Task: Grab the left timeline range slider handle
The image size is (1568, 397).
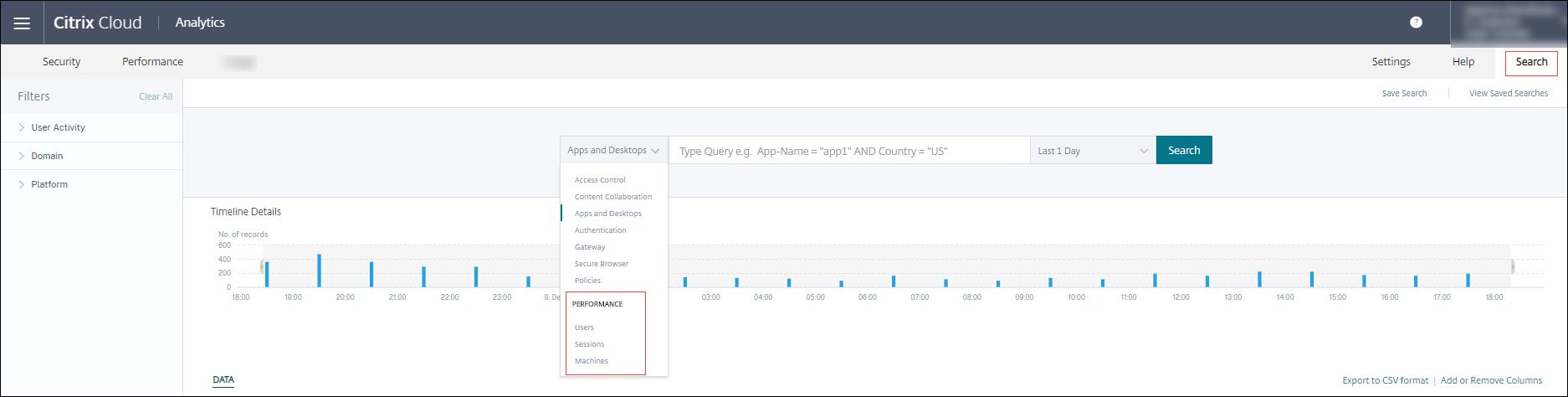Action: 262,266
